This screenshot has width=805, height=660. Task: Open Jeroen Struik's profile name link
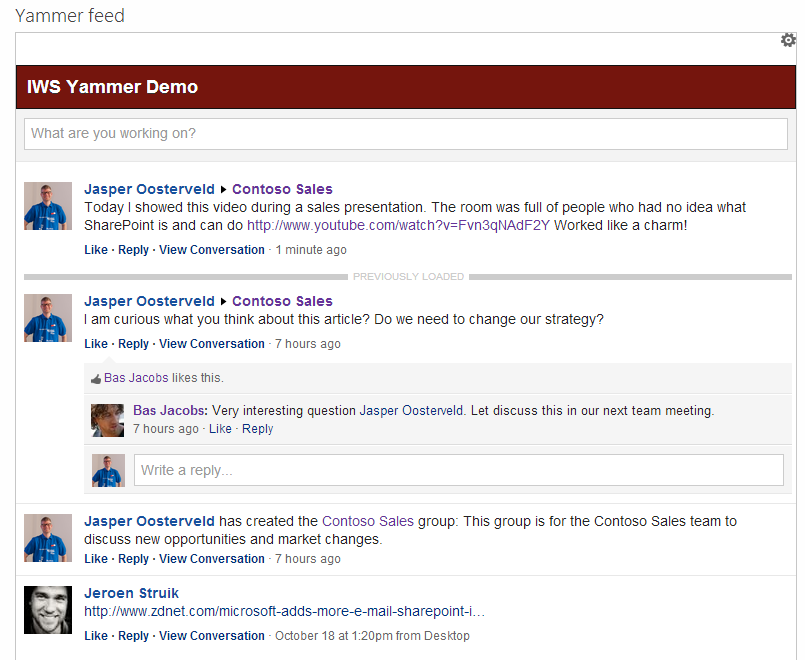click(131, 593)
